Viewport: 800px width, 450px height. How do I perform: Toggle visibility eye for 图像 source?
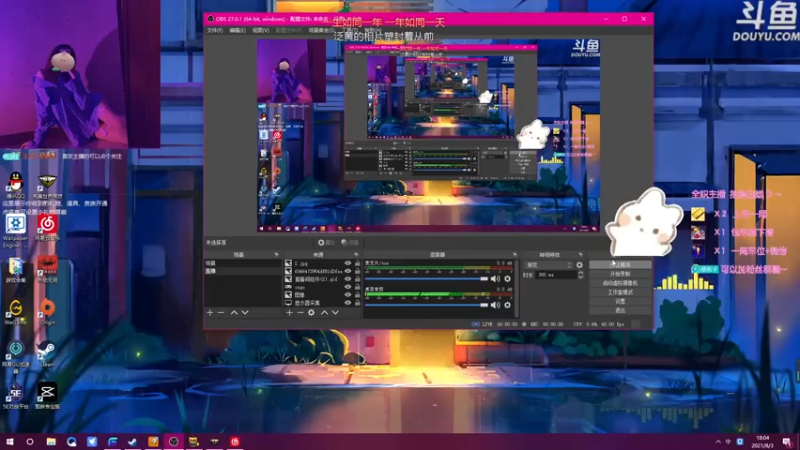[348, 295]
